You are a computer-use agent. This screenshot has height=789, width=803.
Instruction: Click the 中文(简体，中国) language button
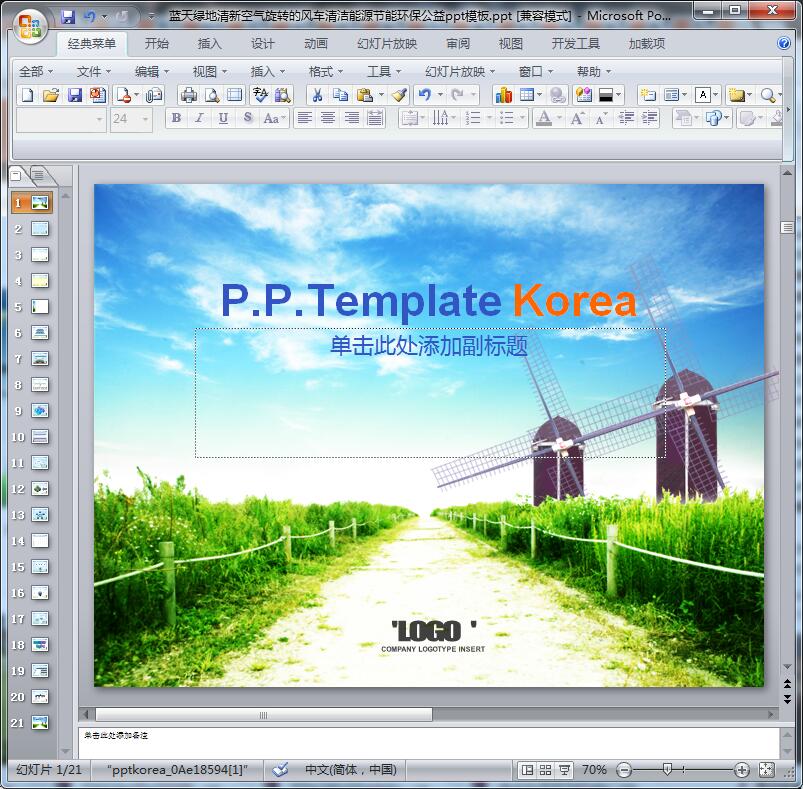click(x=351, y=770)
